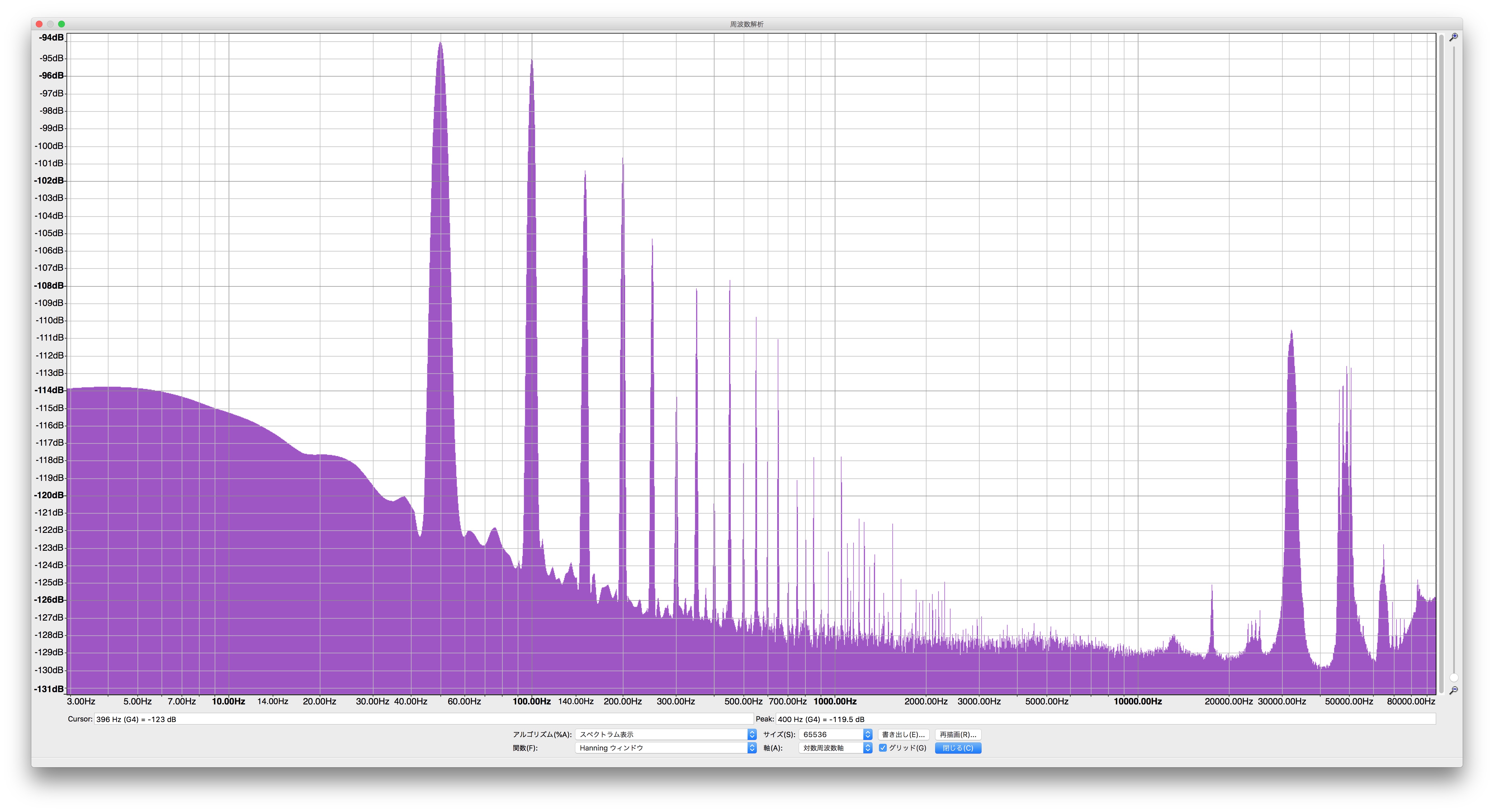
Task: Click the vertical zoom slider thumb
Action: click(1453, 678)
